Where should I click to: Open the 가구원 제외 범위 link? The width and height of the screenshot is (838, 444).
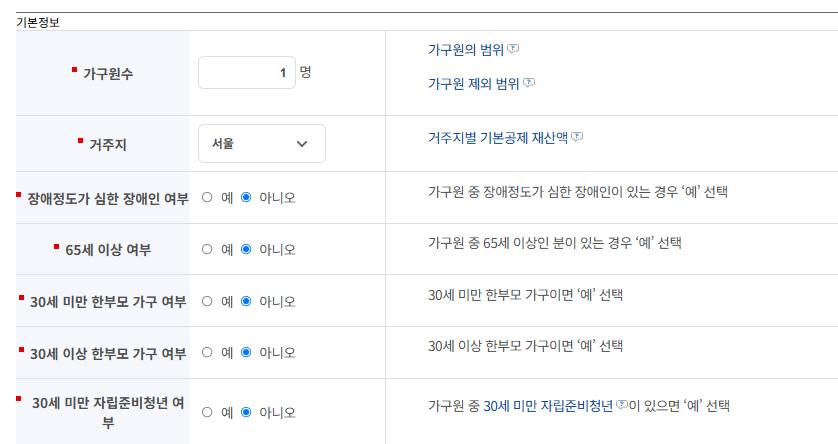474,84
